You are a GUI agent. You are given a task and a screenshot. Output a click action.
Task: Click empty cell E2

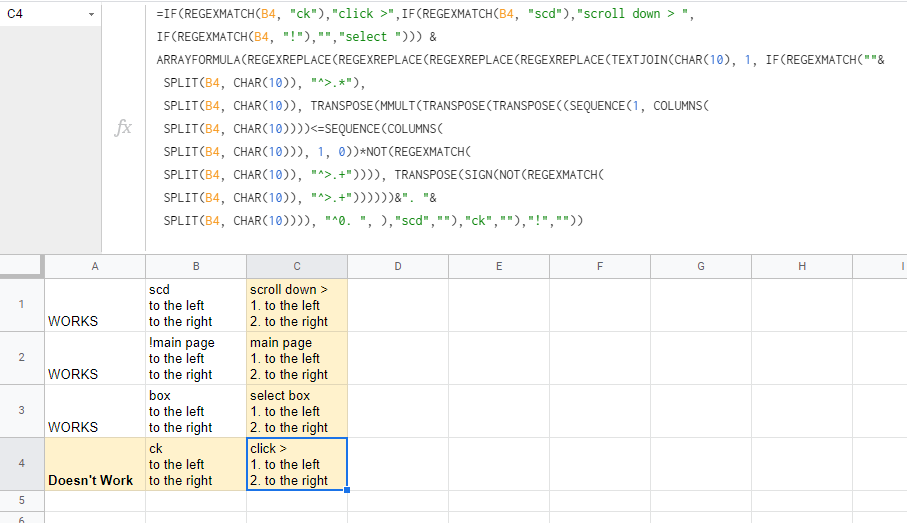click(499, 358)
